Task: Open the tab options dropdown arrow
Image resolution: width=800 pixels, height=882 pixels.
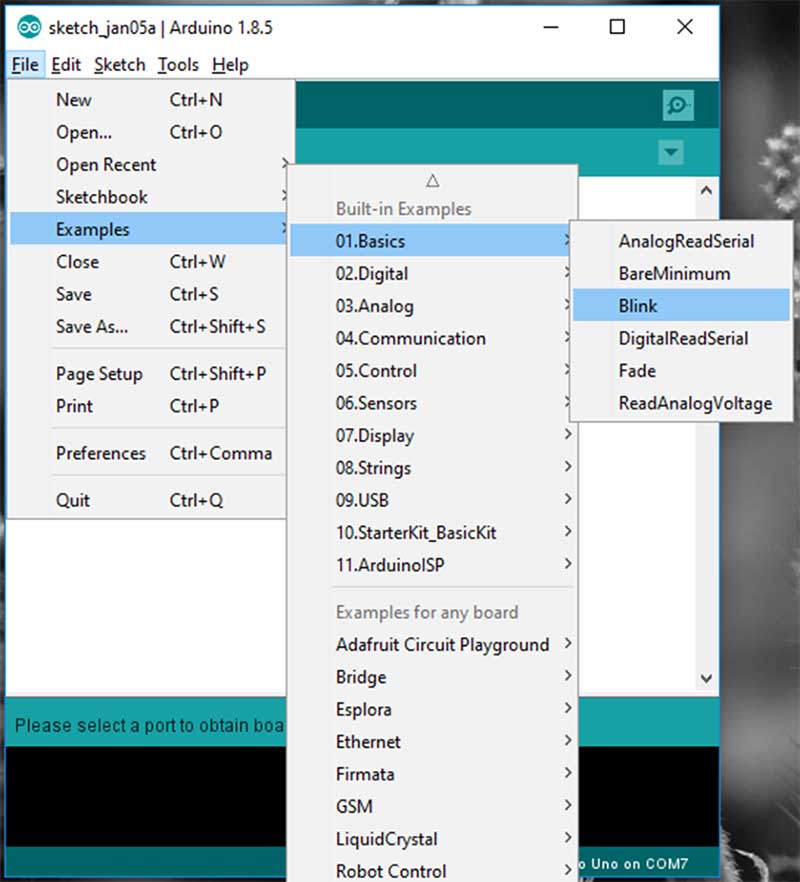Action: tap(671, 153)
